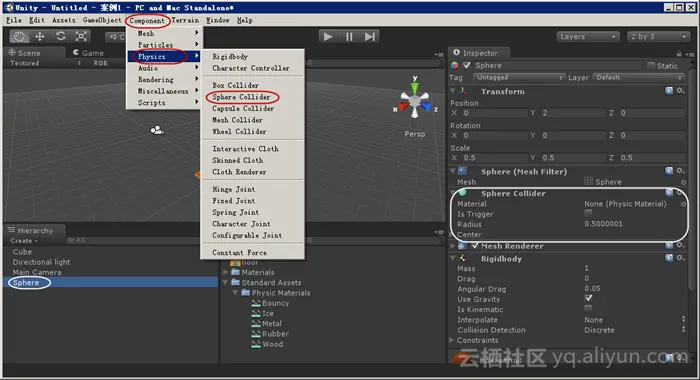700x380 pixels.
Task: Open Rigidbody gear settings menu
Action: [x=680, y=258]
